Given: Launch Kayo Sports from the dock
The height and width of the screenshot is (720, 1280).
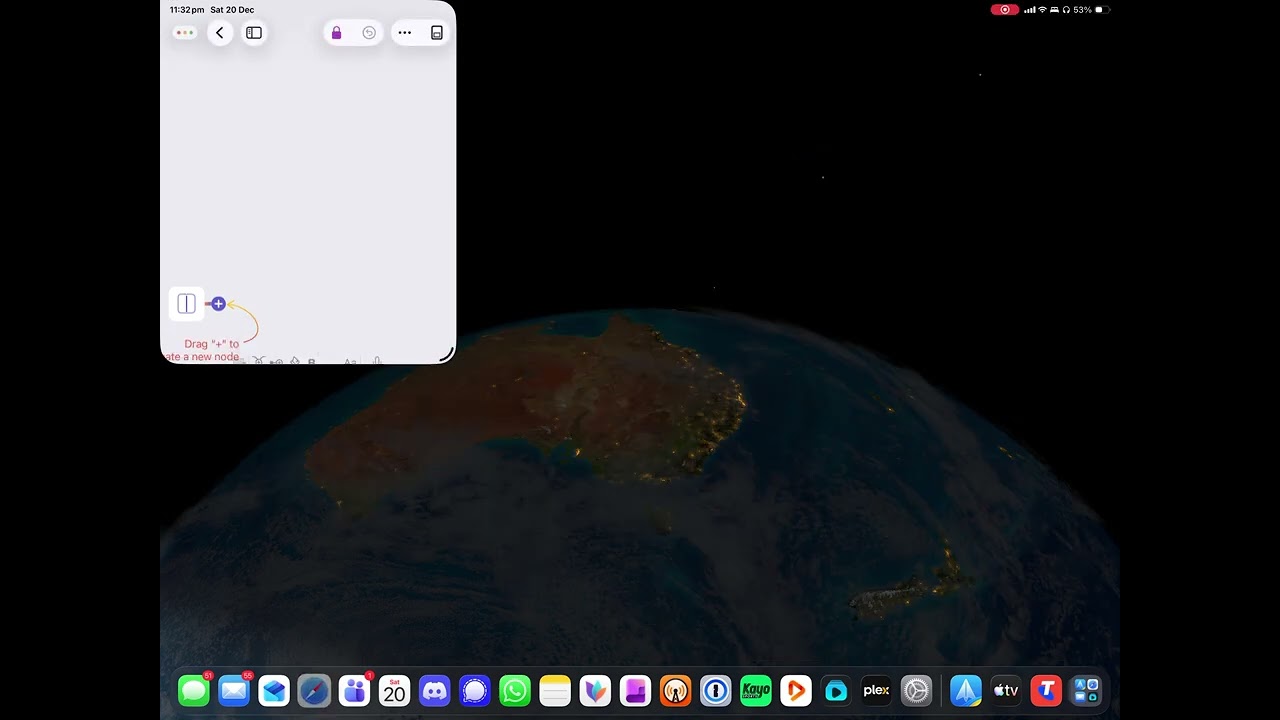Looking at the screenshot, I should [x=756, y=691].
